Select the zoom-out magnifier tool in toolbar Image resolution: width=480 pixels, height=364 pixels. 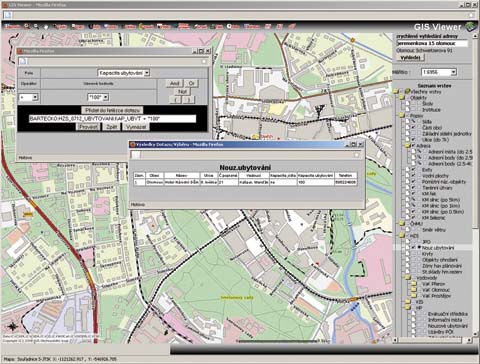36,26
